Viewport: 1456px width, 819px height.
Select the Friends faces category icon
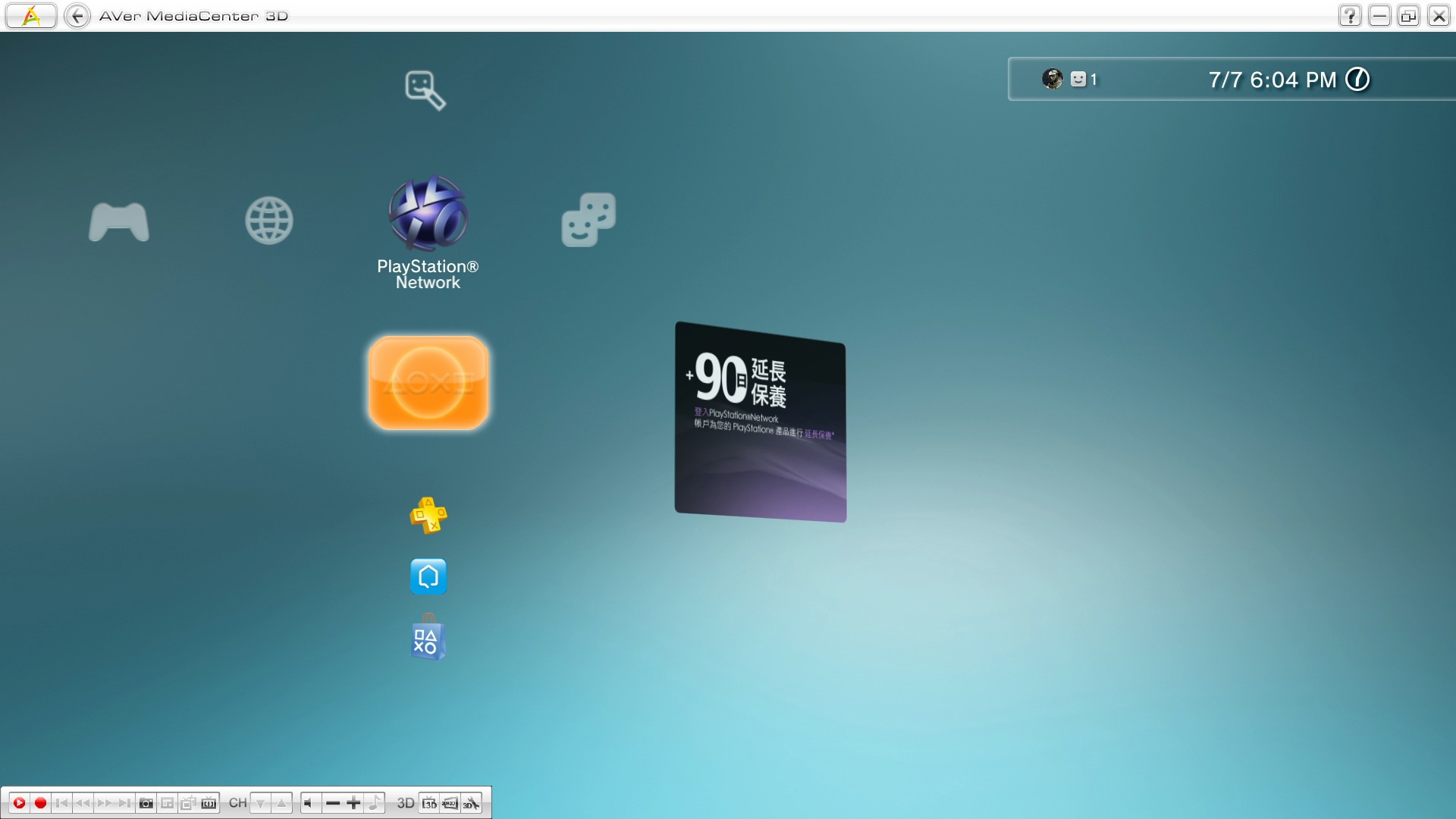(x=588, y=219)
